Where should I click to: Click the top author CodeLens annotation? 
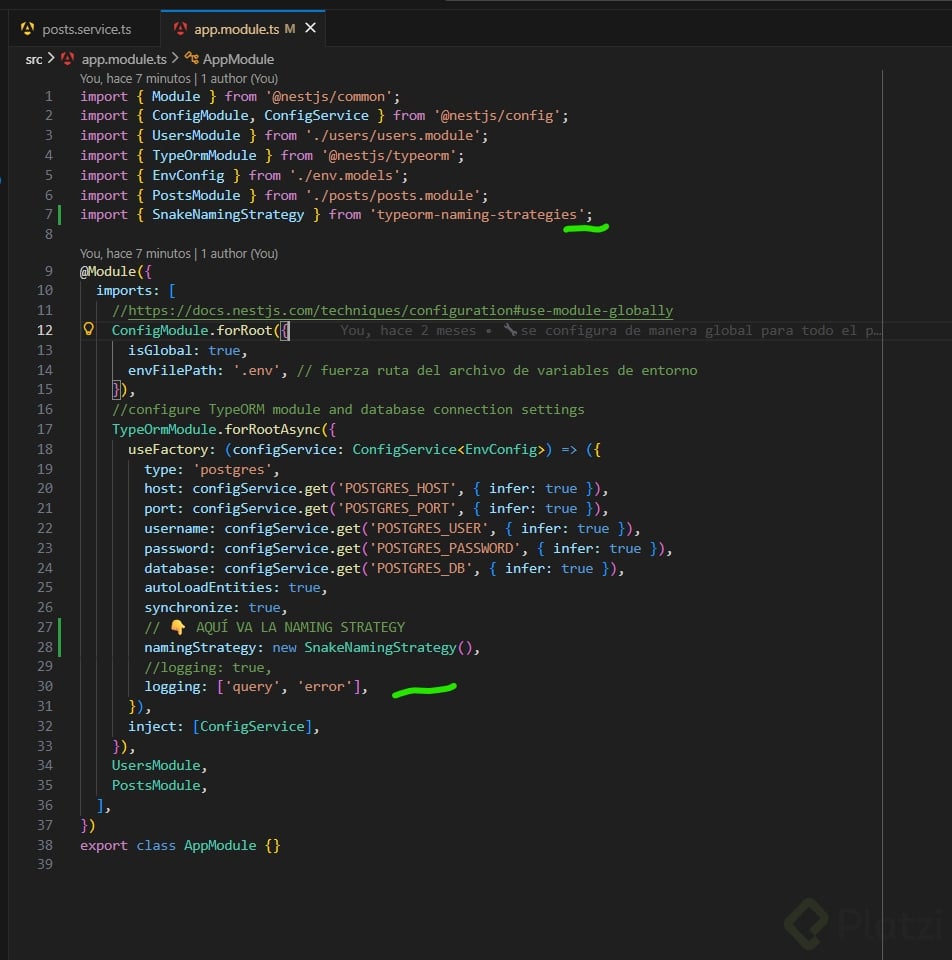[x=178, y=78]
